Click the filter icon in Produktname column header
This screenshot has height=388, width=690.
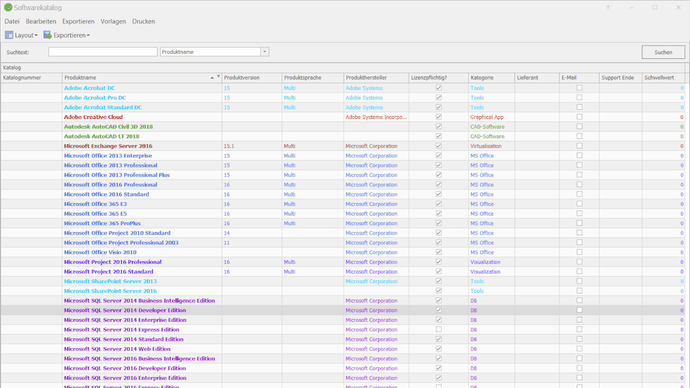pos(218,77)
